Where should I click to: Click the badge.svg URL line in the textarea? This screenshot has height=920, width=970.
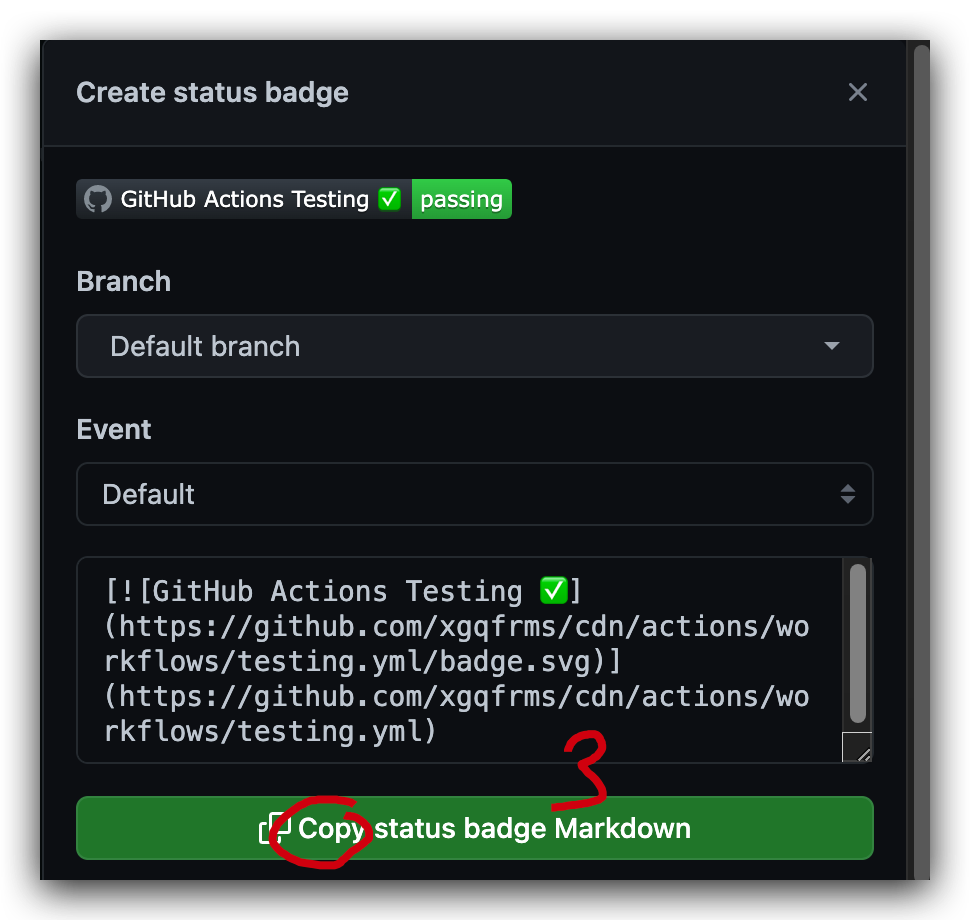363,661
